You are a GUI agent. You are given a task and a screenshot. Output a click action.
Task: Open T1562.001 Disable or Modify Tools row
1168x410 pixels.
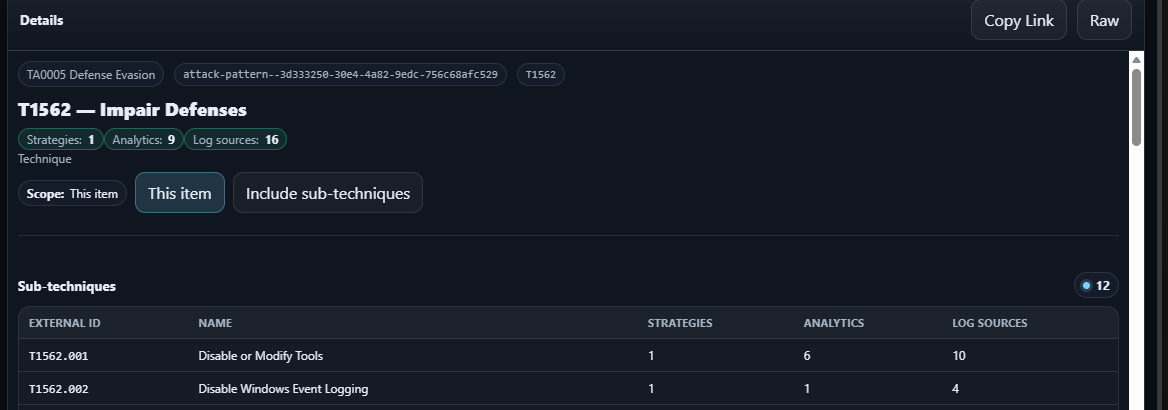pyautogui.click(x=260, y=356)
